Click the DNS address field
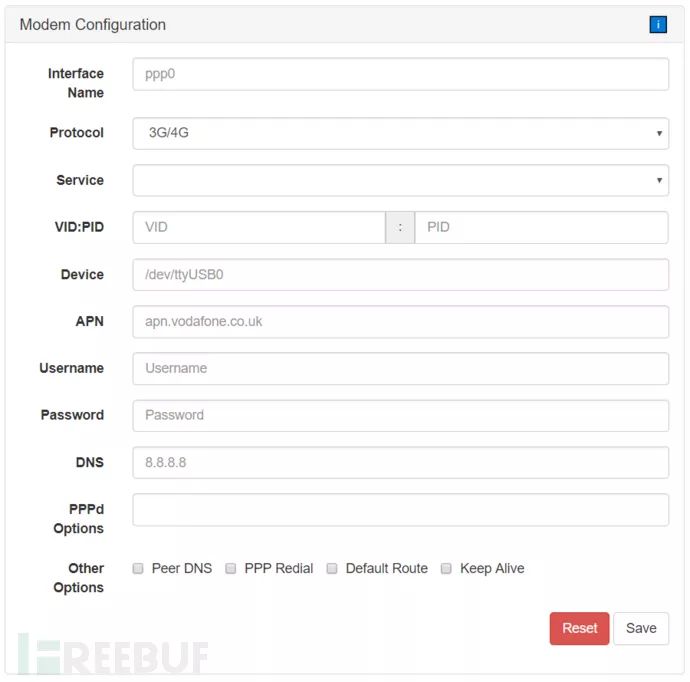Screen dimensions: 690x682 400,463
